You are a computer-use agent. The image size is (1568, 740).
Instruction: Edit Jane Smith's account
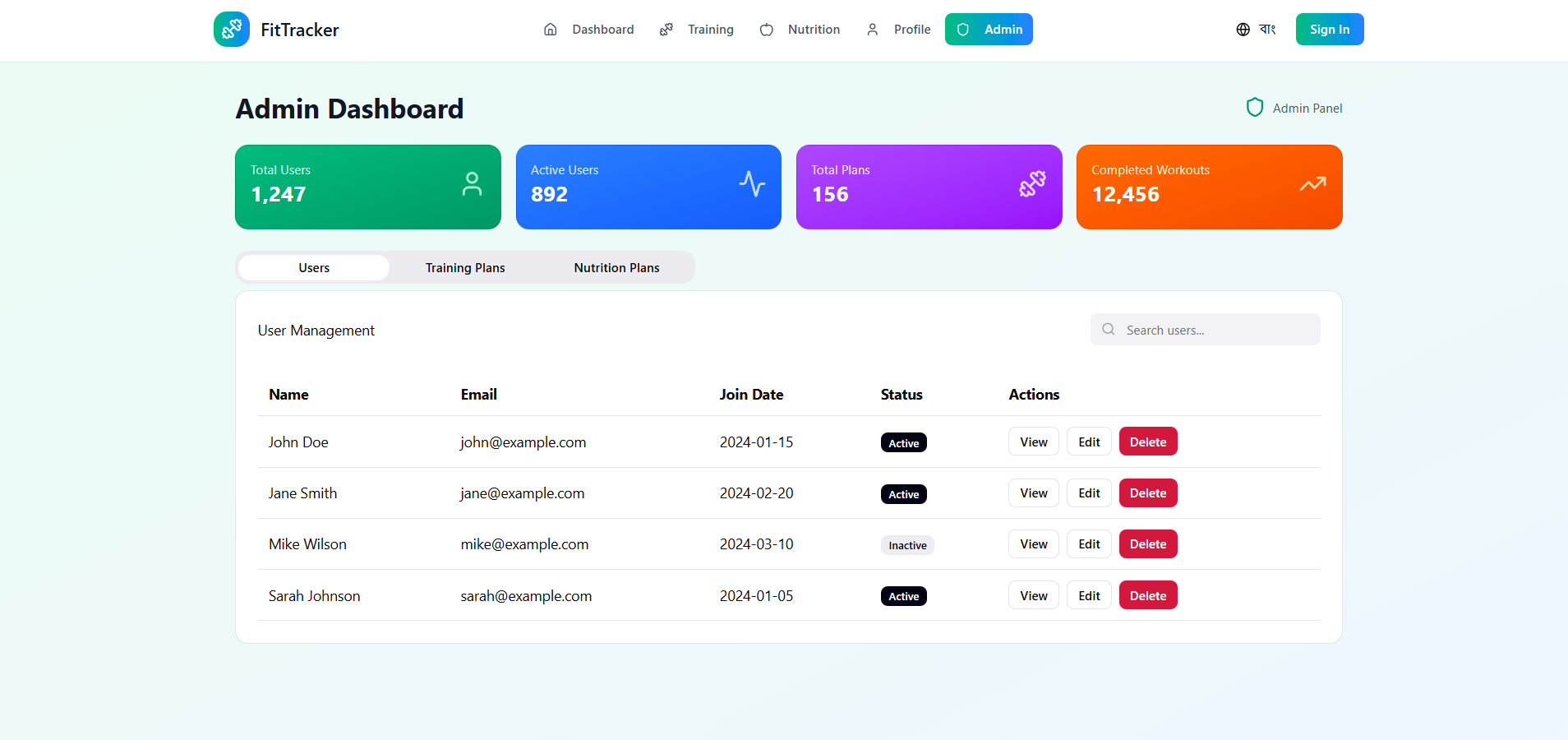coord(1088,493)
